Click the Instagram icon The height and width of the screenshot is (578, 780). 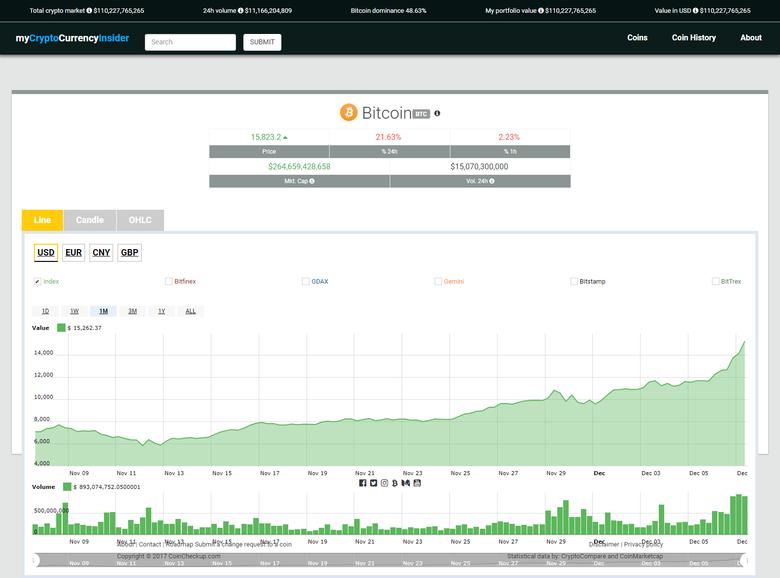coord(384,483)
